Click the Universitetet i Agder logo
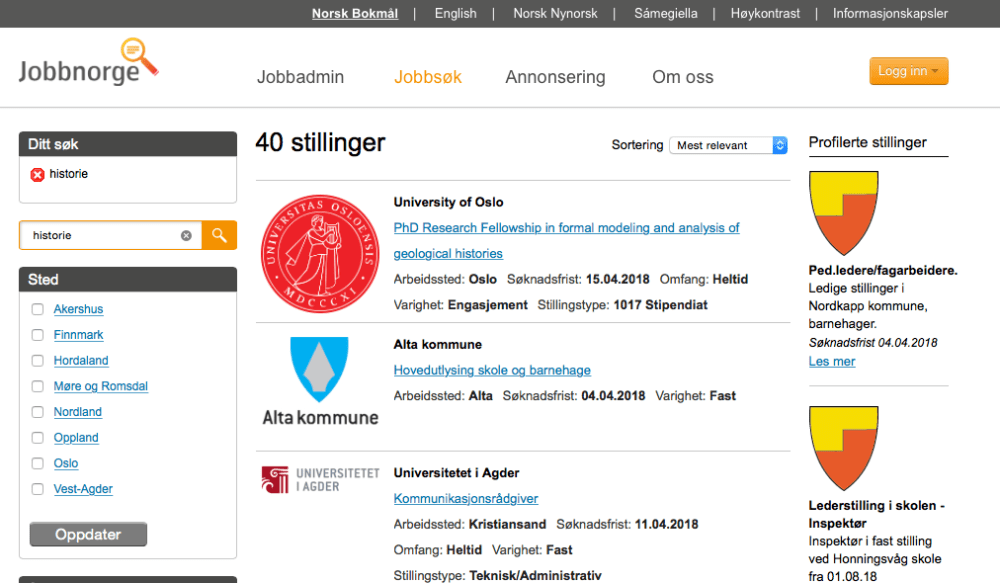The height and width of the screenshot is (583, 1000). point(320,479)
